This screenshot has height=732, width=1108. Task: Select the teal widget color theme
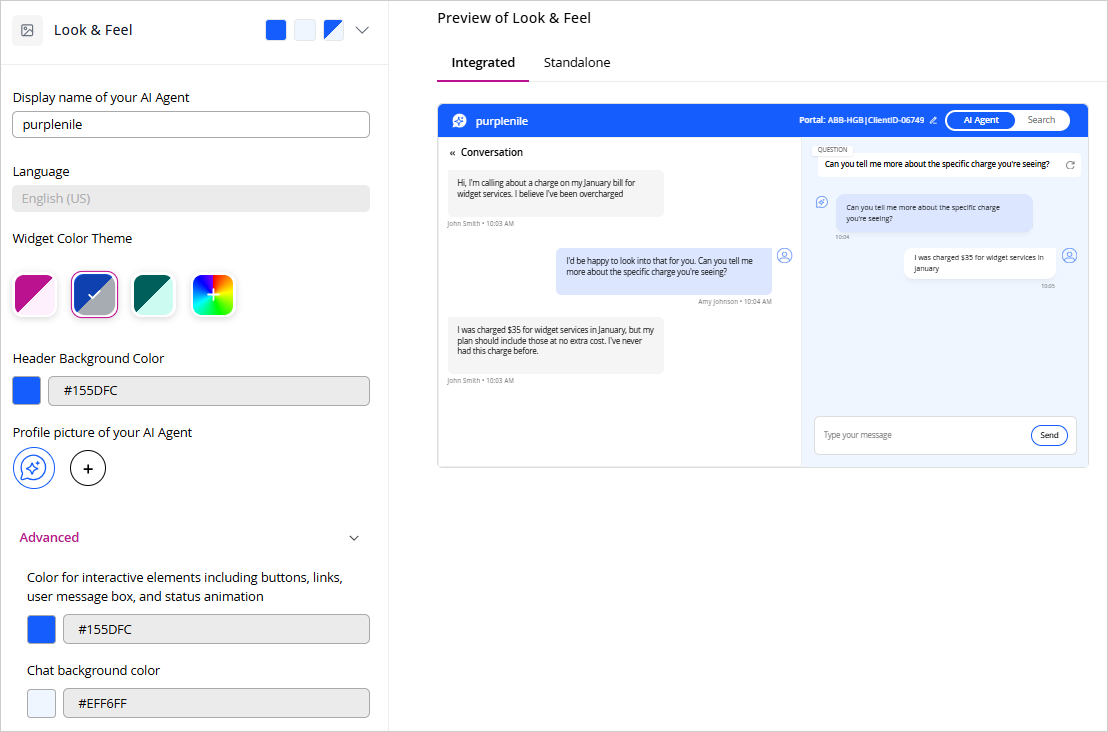154,295
